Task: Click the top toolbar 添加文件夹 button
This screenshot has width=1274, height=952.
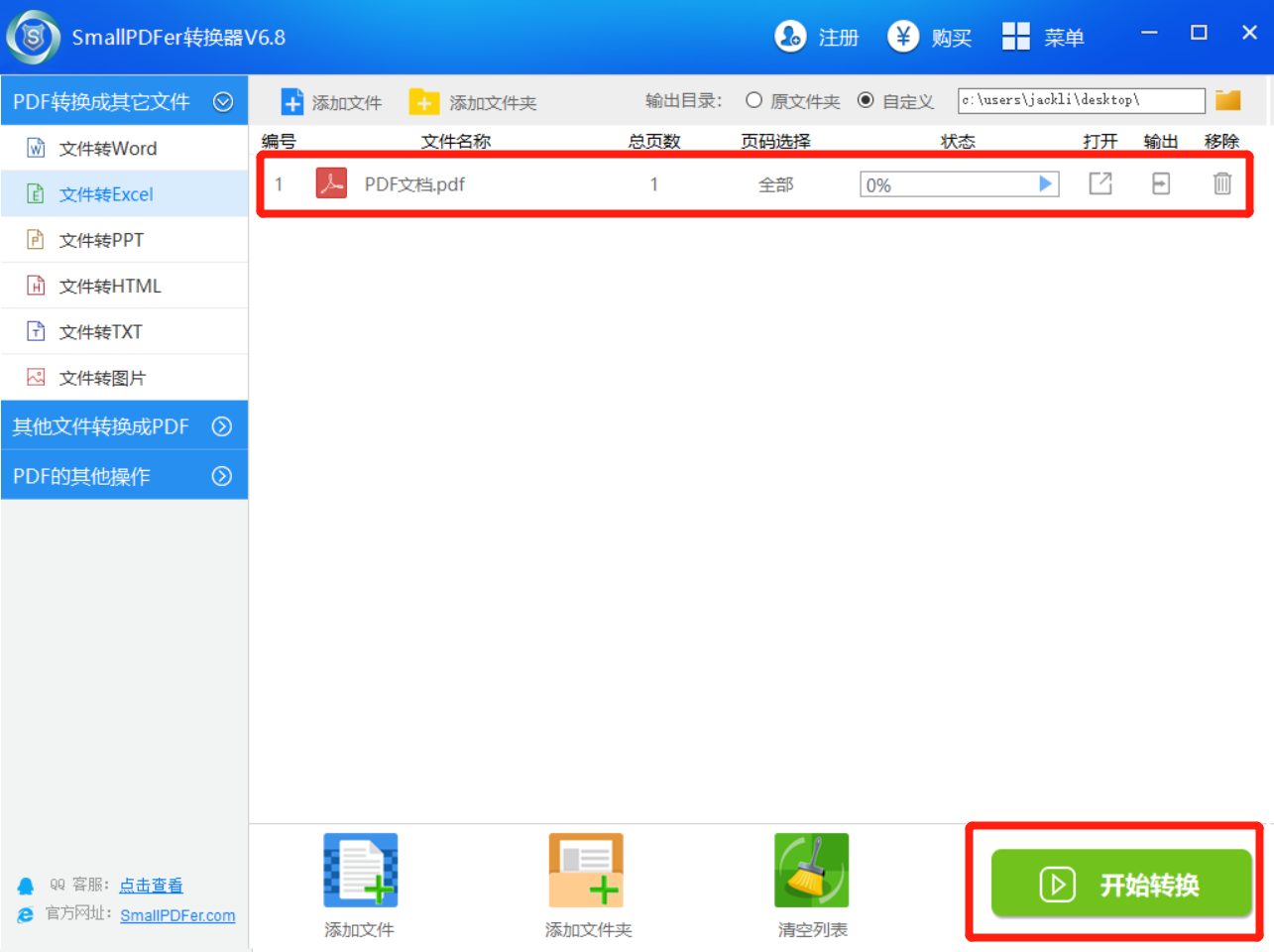Action: coord(473,102)
